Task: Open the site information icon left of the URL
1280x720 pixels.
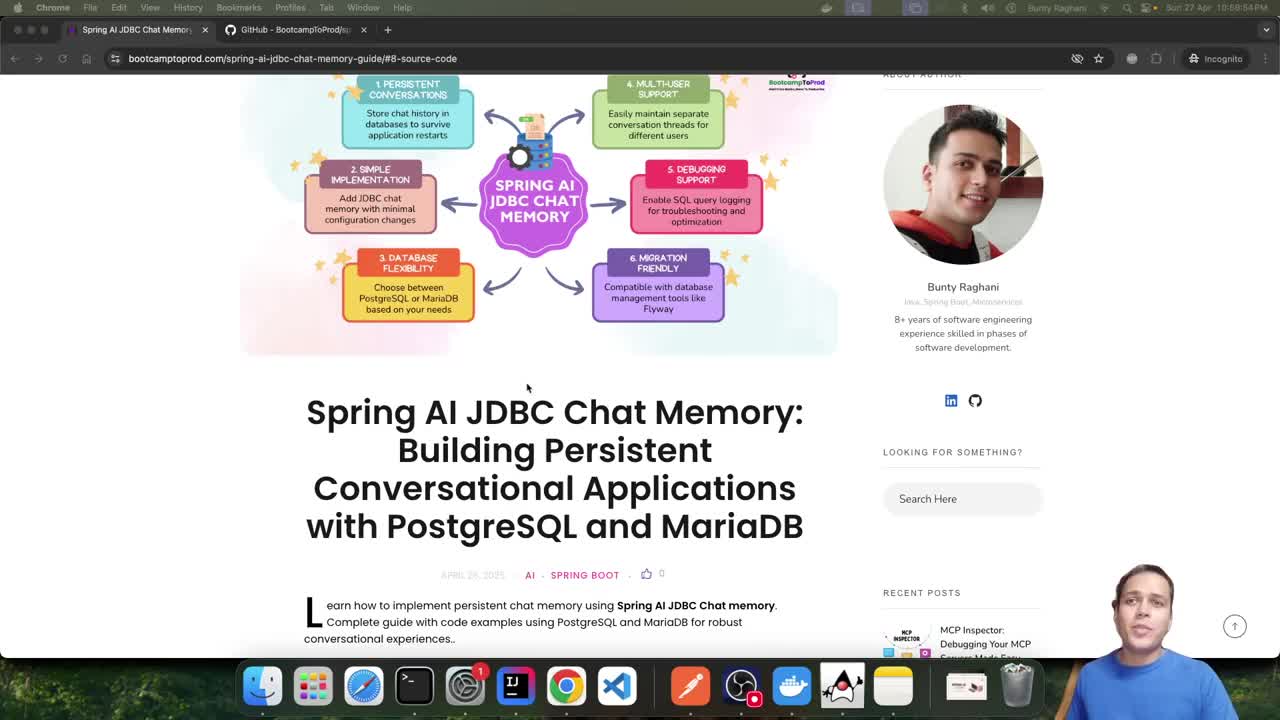Action: pos(115,59)
